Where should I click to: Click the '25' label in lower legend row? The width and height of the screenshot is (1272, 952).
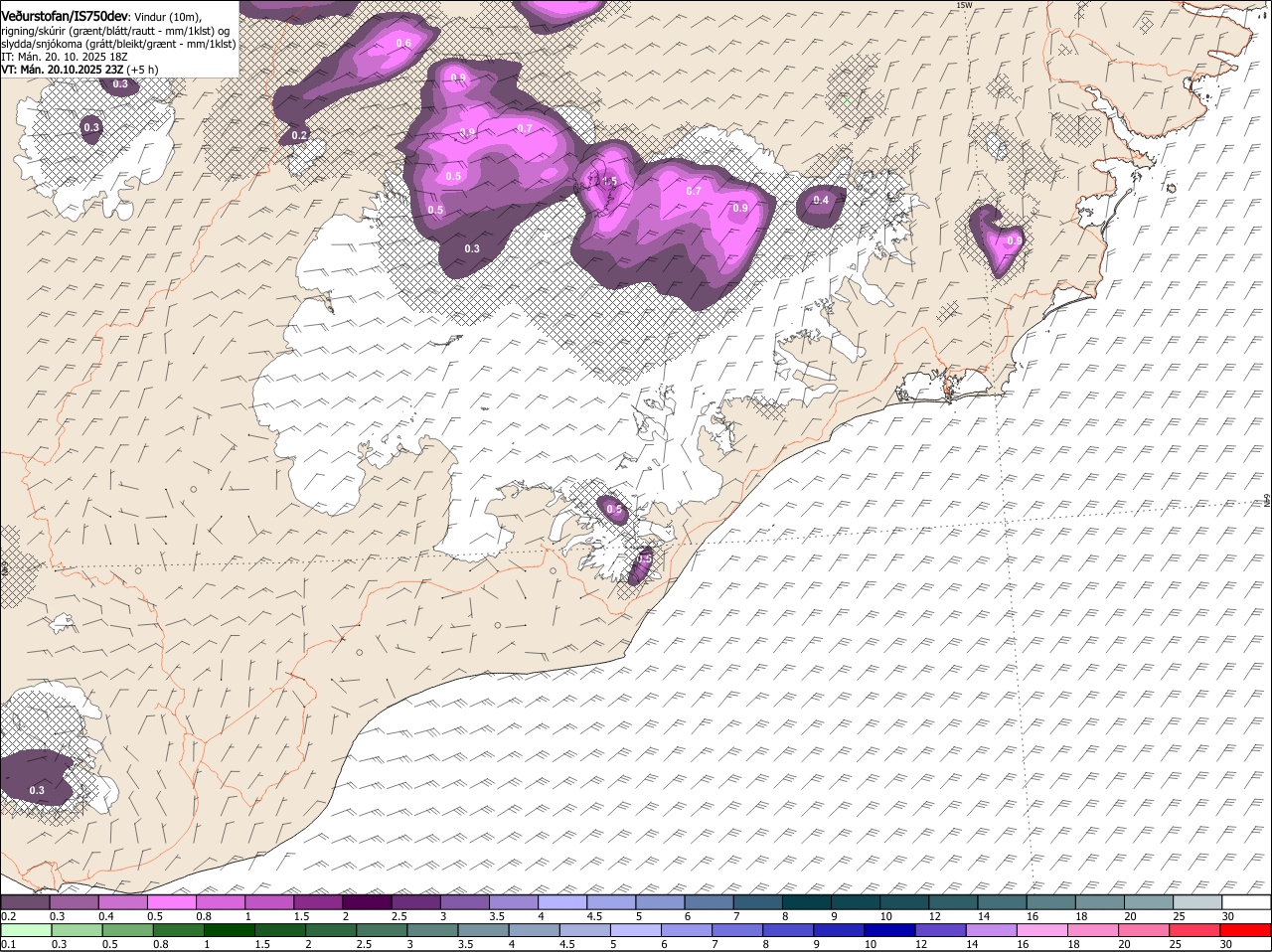1178,944
